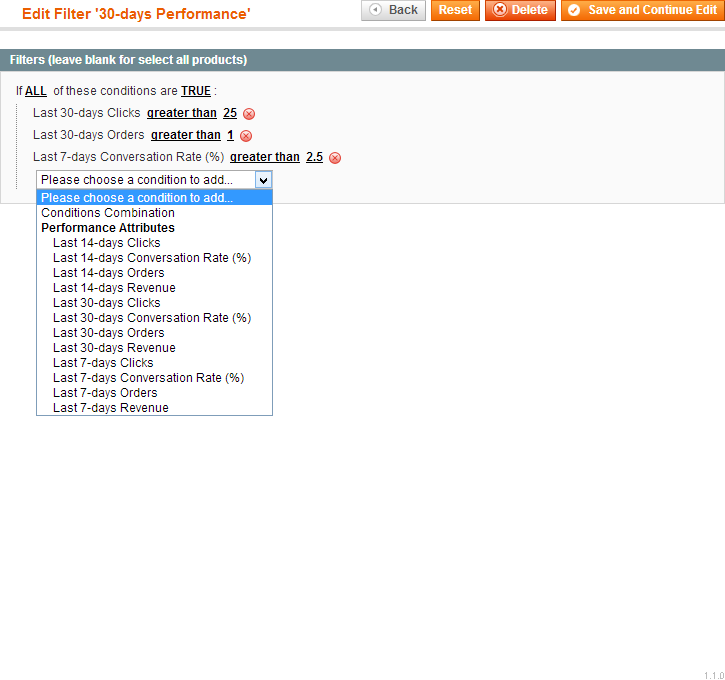Choose Conditions Combination option

click(154, 213)
